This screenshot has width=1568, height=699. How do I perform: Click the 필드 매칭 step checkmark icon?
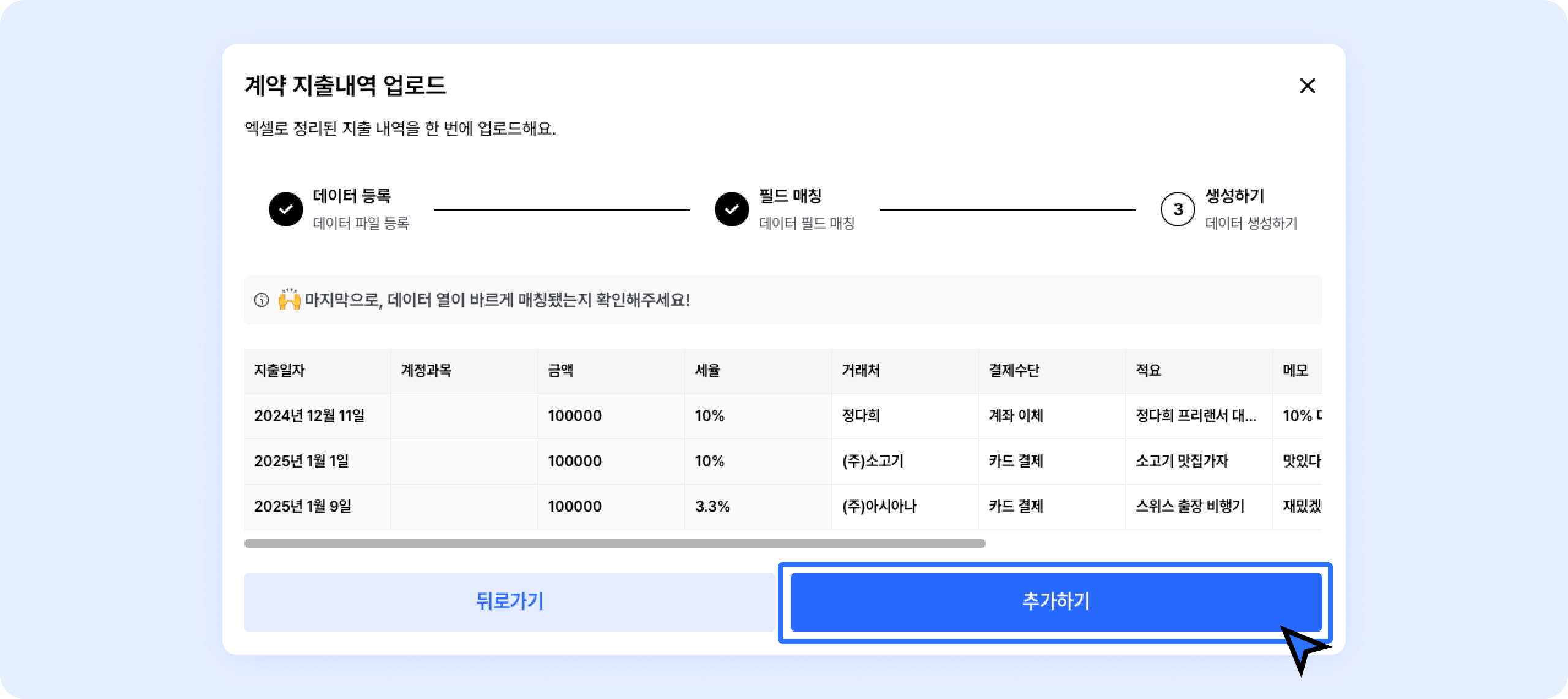coord(732,209)
